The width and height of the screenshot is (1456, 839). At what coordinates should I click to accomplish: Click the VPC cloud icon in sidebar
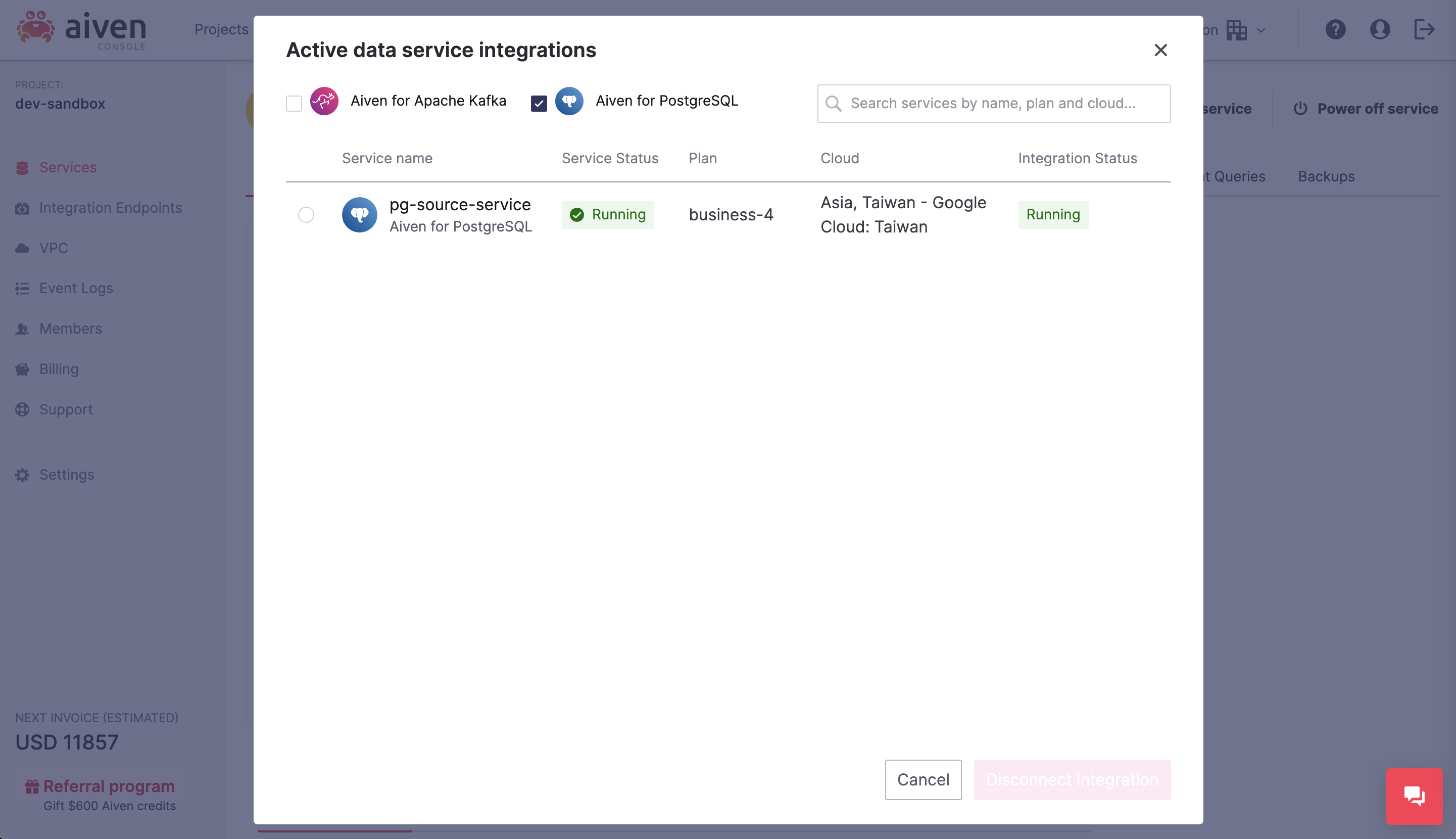click(22, 248)
